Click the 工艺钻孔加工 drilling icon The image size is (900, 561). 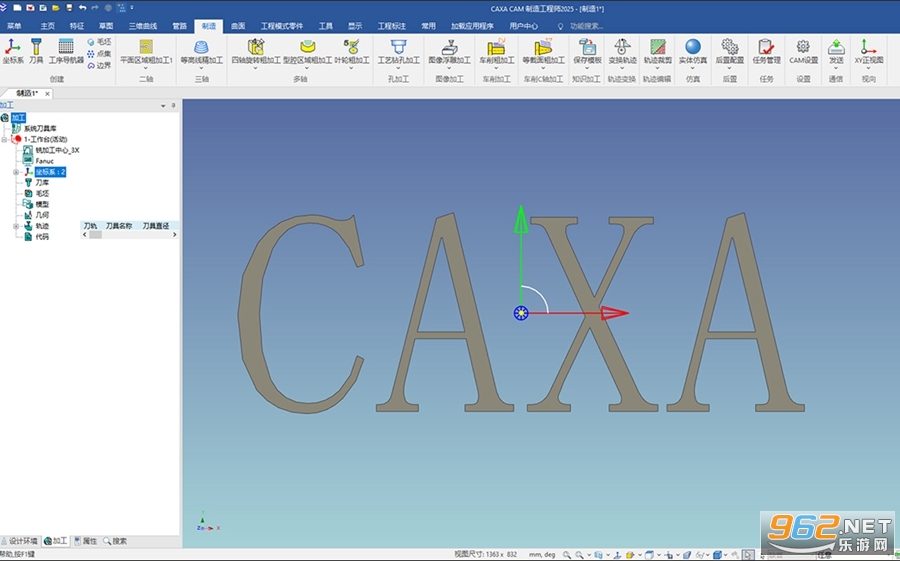click(398, 51)
